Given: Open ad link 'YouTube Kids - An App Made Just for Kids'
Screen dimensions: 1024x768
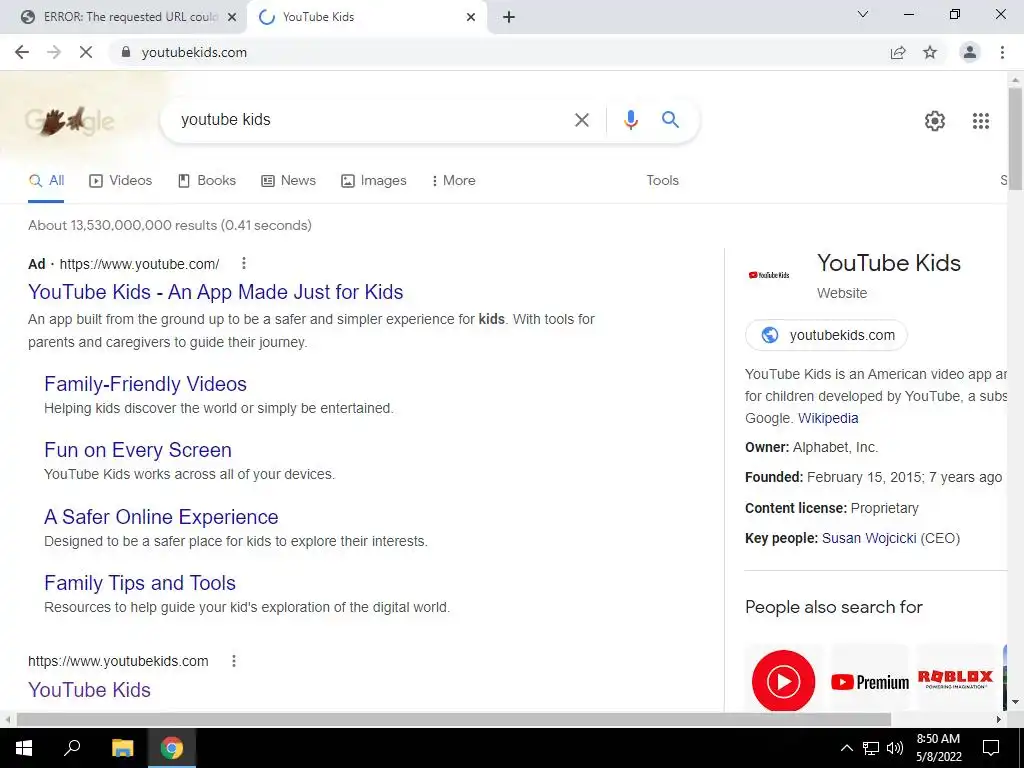Looking at the screenshot, I should click(x=216, y=292).
